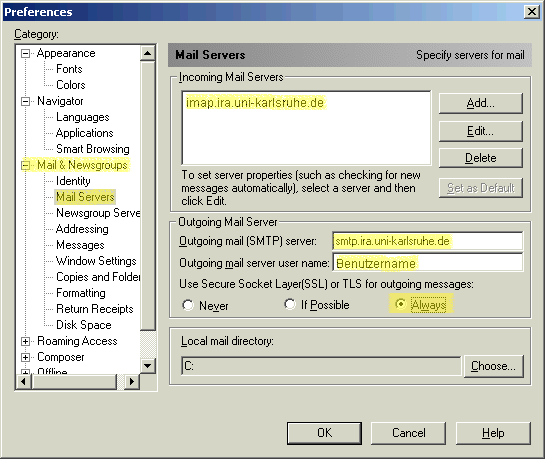Select the Always SSL radio option

[x=400, y=304]
